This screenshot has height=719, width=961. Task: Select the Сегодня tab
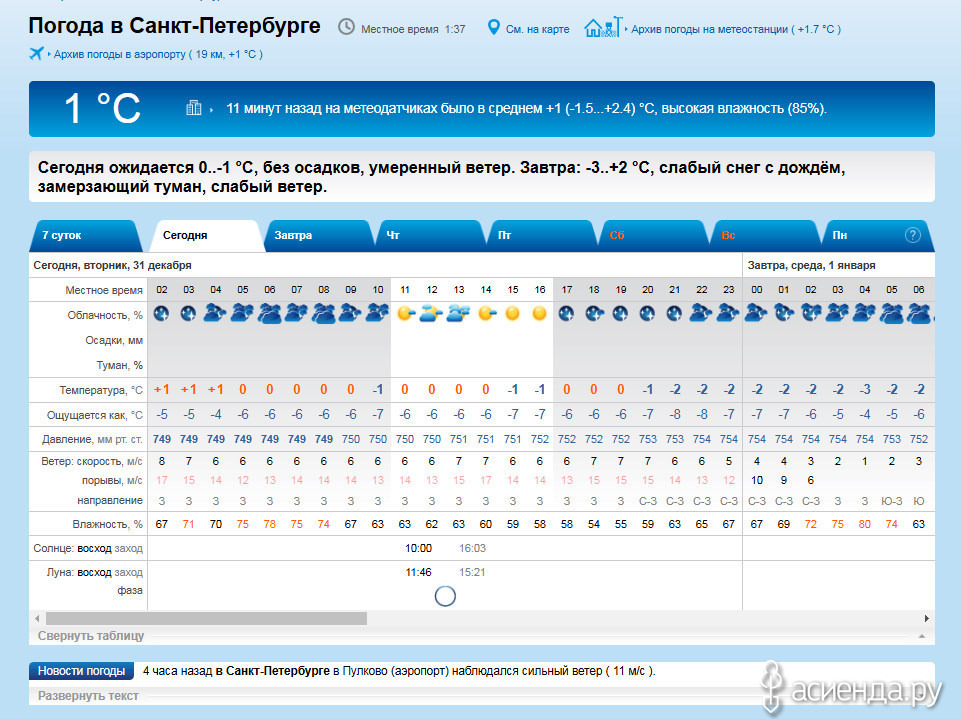point(207,235)
